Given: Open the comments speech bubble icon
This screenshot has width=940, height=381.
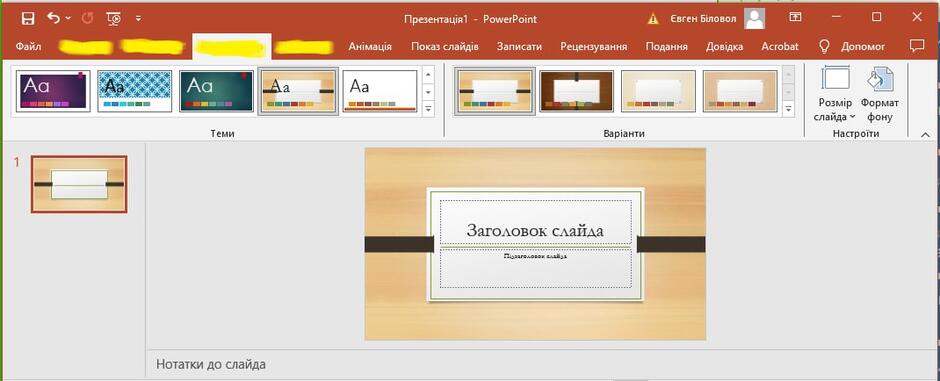Looking at the screenshot, I should pyautogui.click(x=916, y=46).
